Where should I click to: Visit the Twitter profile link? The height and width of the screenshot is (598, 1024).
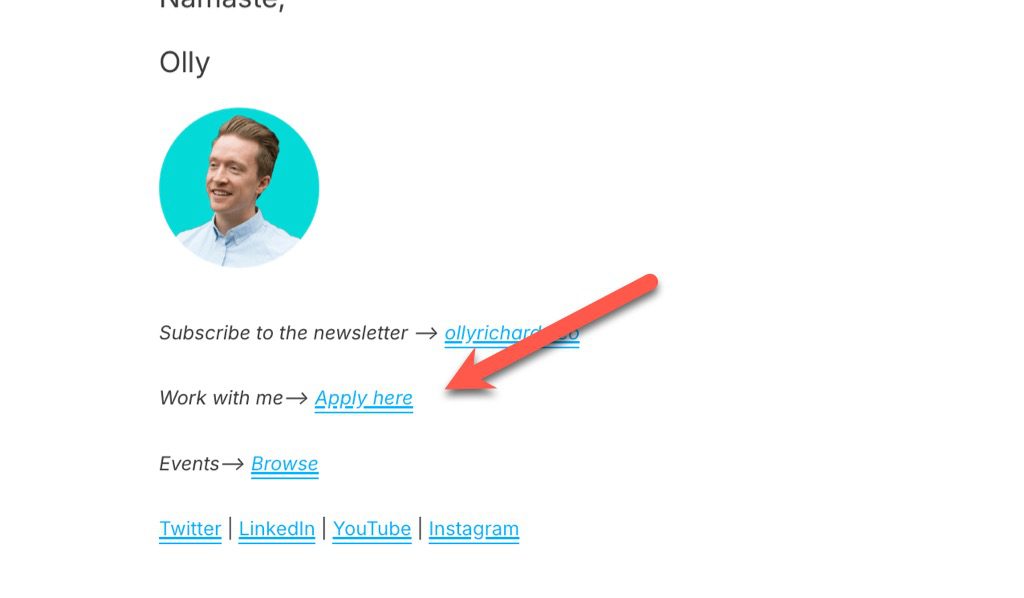click(x=190, y=529)
